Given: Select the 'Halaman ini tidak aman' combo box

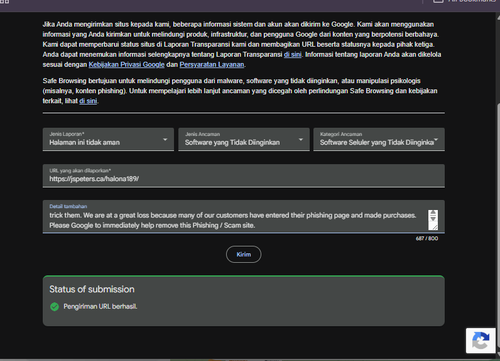Looking at the screenshot, I should pyautogui.click(x=108, y=139).
